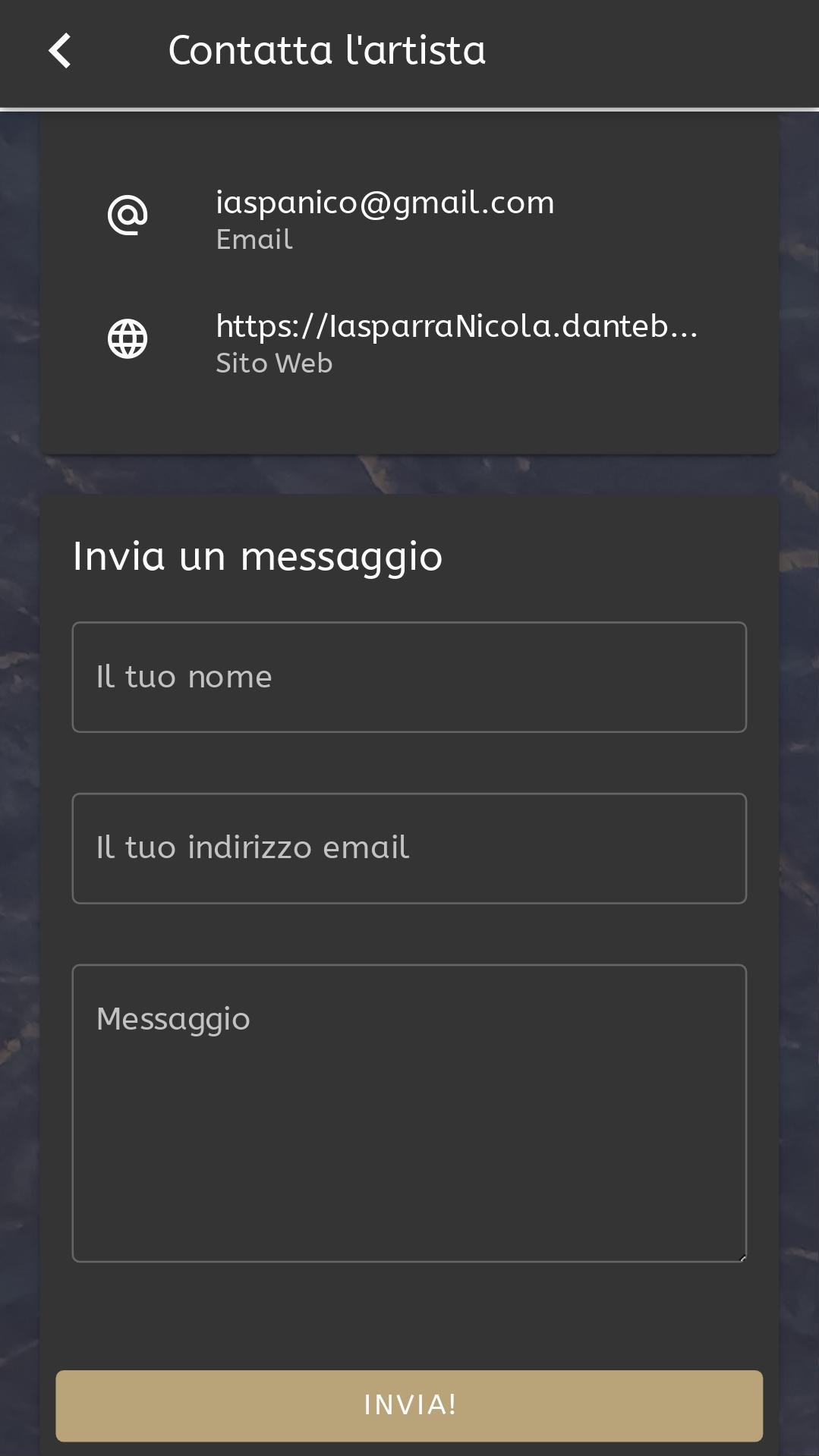Image resolution: width=819 pixels, height=1456 pixels.
Task: Click the "Invia un messaggio" heading
Action: (257, 556)
